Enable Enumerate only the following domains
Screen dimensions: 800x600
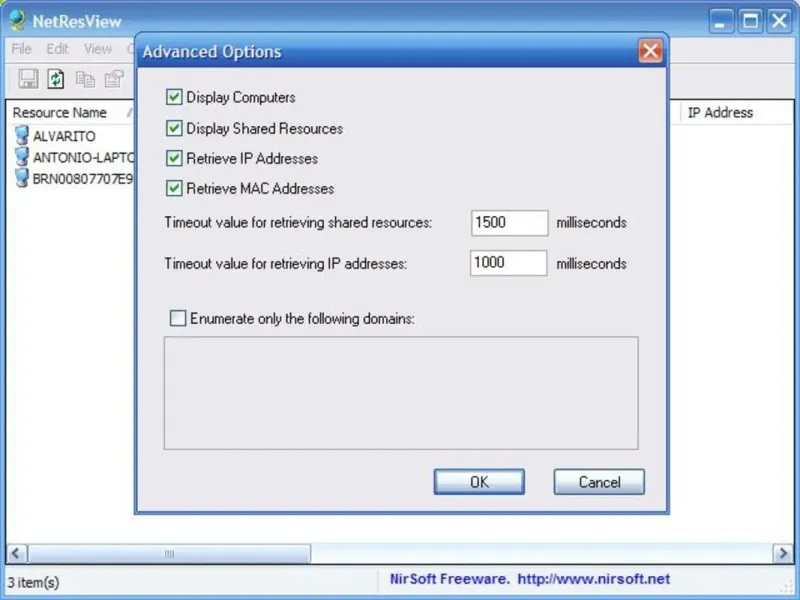tap(178, 318)
